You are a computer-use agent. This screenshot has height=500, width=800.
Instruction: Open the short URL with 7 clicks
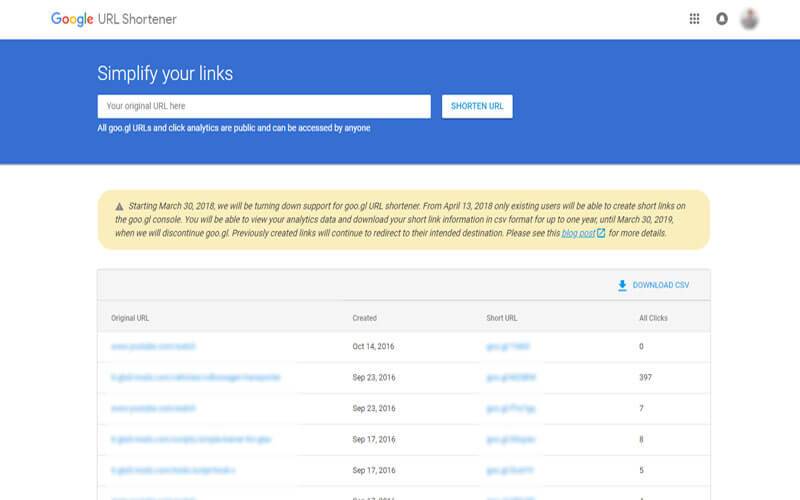pyautogui.click(x=510, y=408)
